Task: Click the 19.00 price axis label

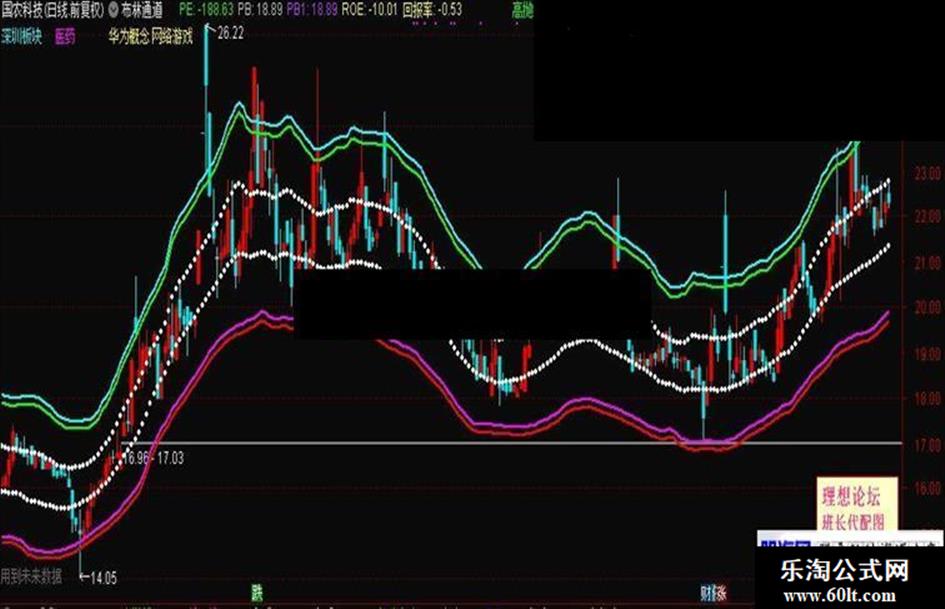Action: (x=927, y=354)
